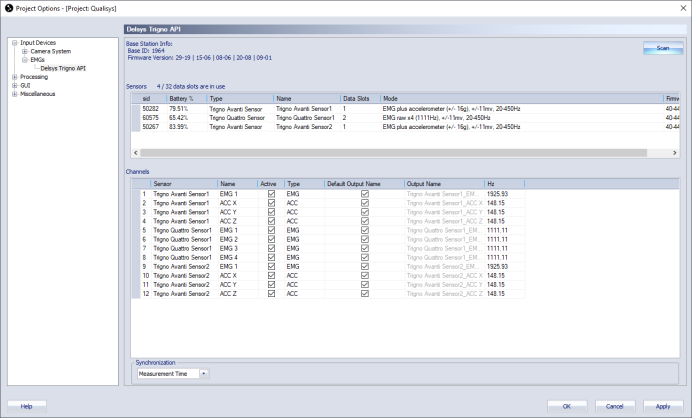The width and height of the screenshot is (692, 418).
Task: Click the OK button
Action: click(567, 406)
